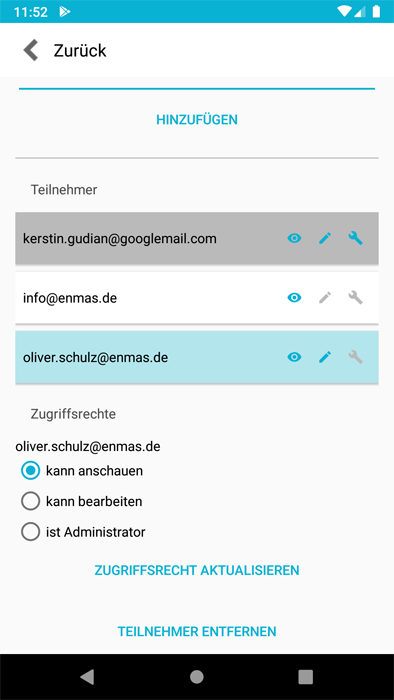Click the eye icon for oliver.schulz@enmas.de
394x700 pixels.
[x=294, y=357]
